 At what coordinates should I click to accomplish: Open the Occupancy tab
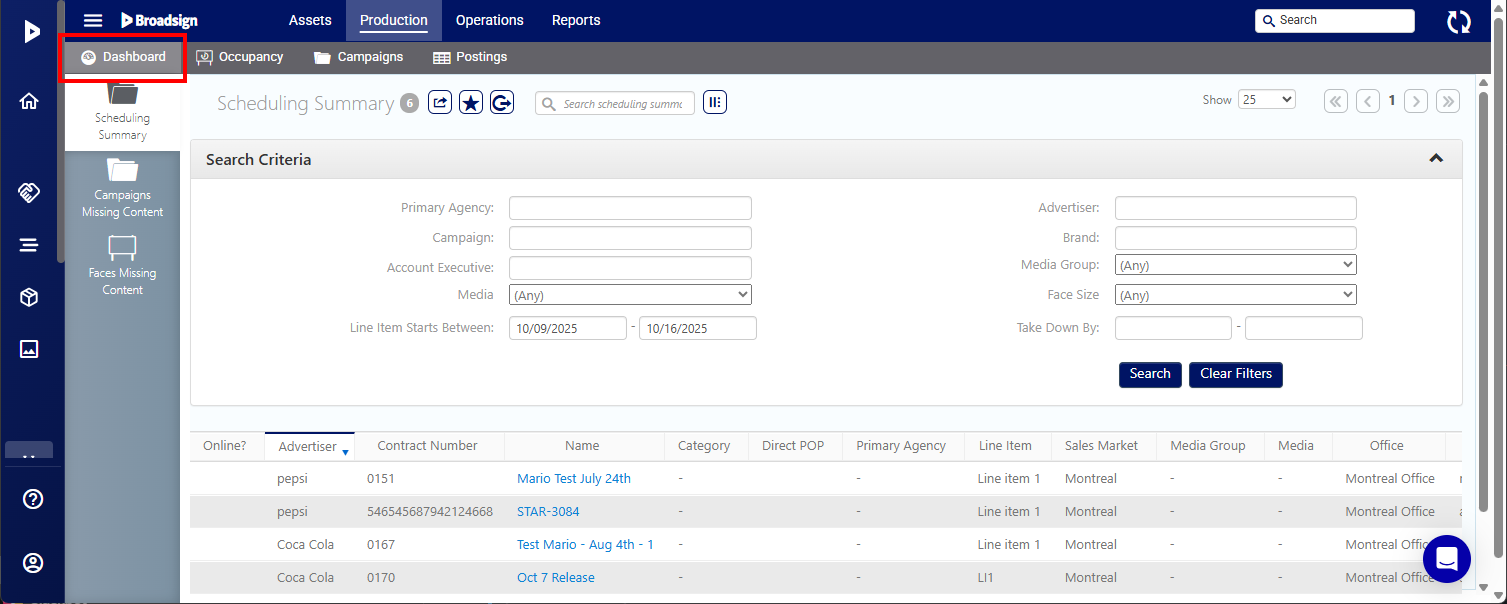[x=240, y=57]
